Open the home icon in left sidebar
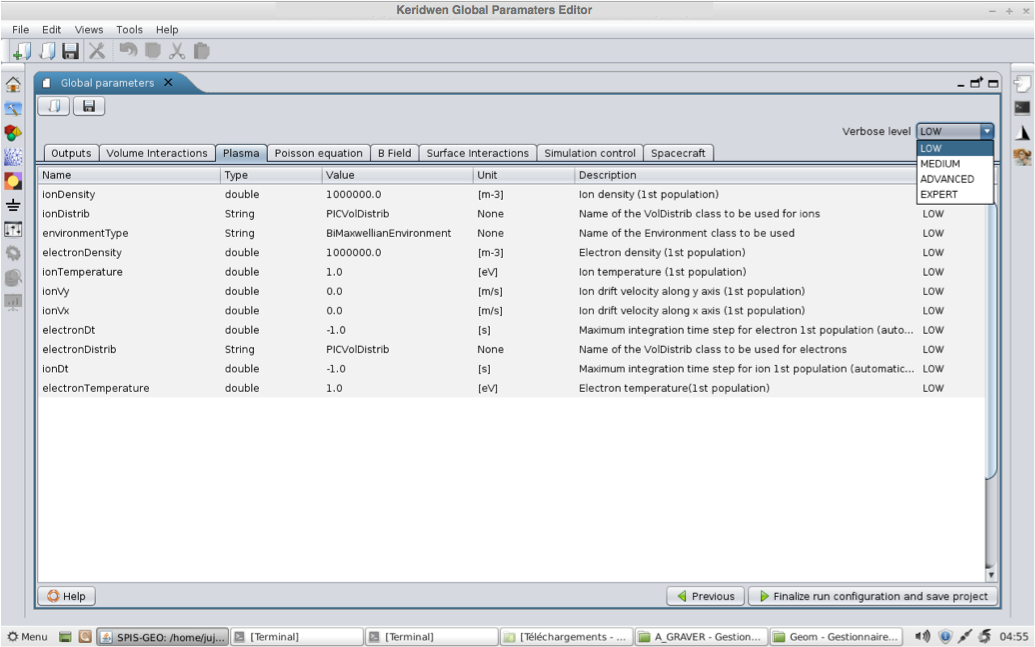 coord(13,85)
